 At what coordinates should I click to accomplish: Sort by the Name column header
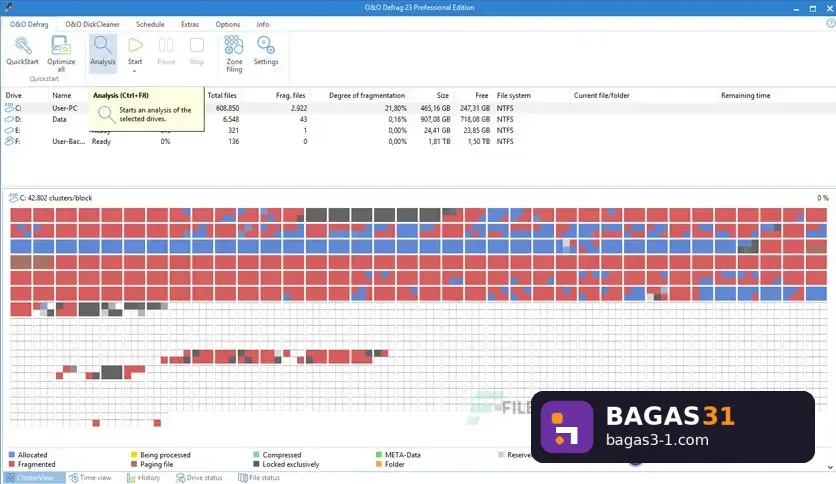click(61, 95)
